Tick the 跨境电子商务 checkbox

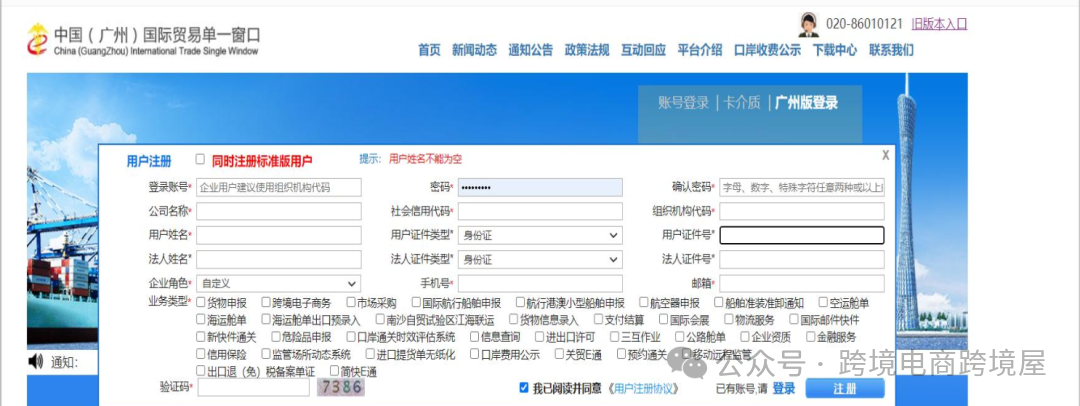(266, 302)
